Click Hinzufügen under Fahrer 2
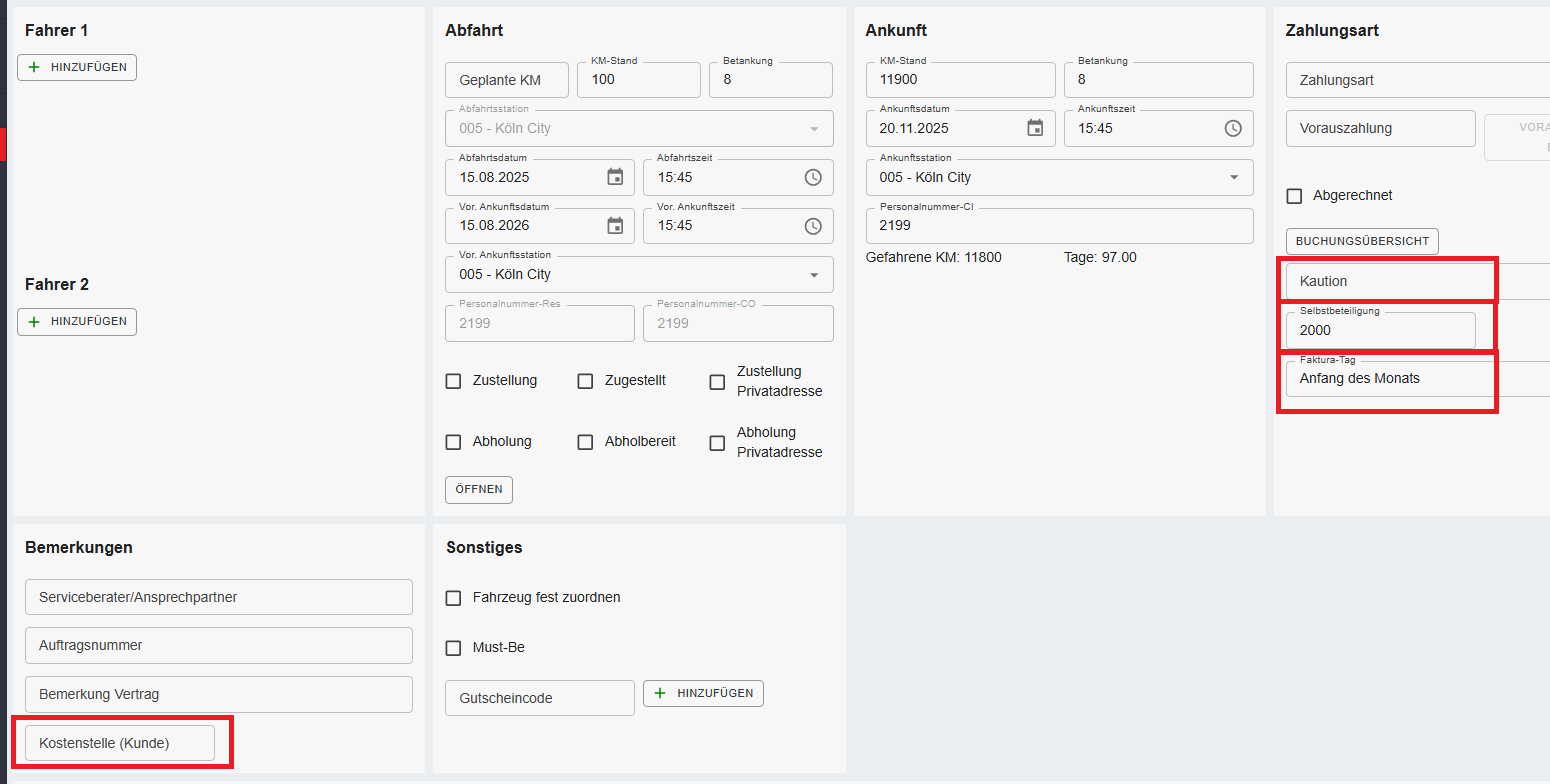 coord(77,322)
